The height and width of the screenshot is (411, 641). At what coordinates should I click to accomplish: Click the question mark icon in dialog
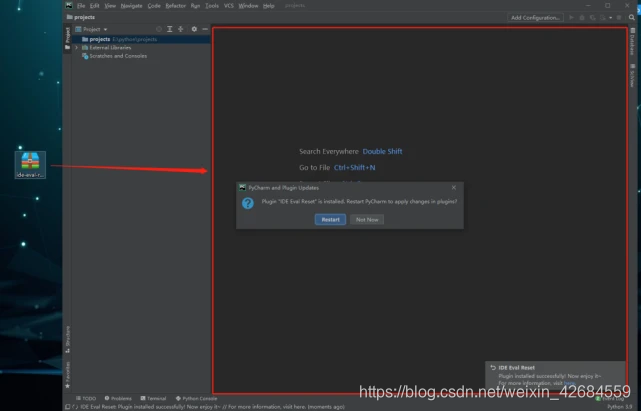[x=248, y=203]
